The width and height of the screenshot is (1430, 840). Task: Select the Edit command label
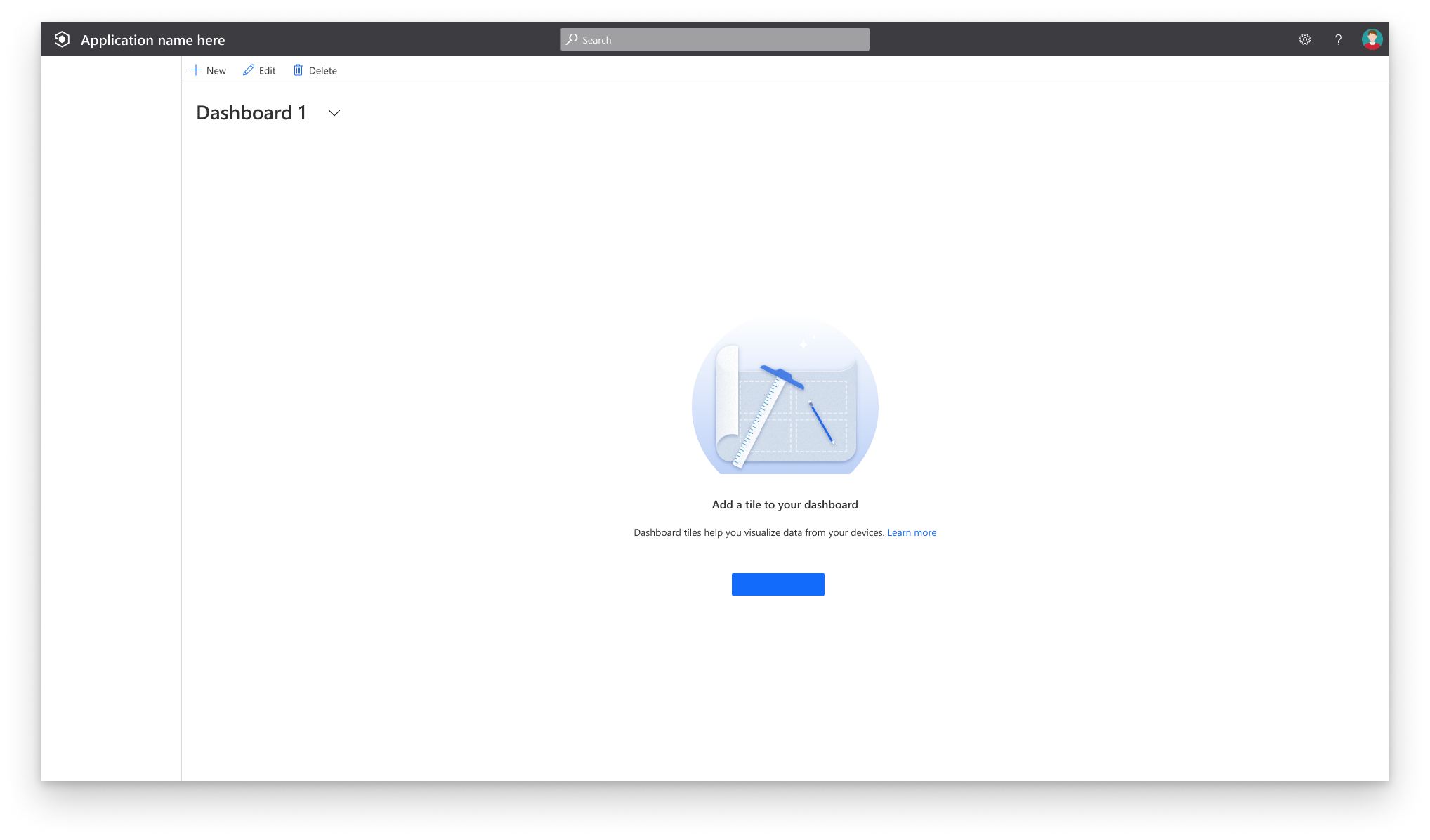tap(267, 71)
